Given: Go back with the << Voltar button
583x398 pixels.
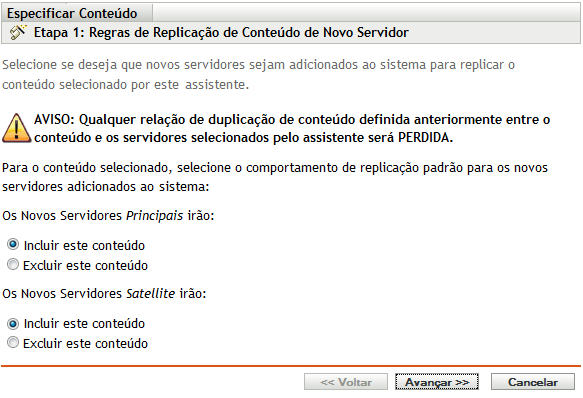Looking at the screenshot, I should click(x=346, y=382).
